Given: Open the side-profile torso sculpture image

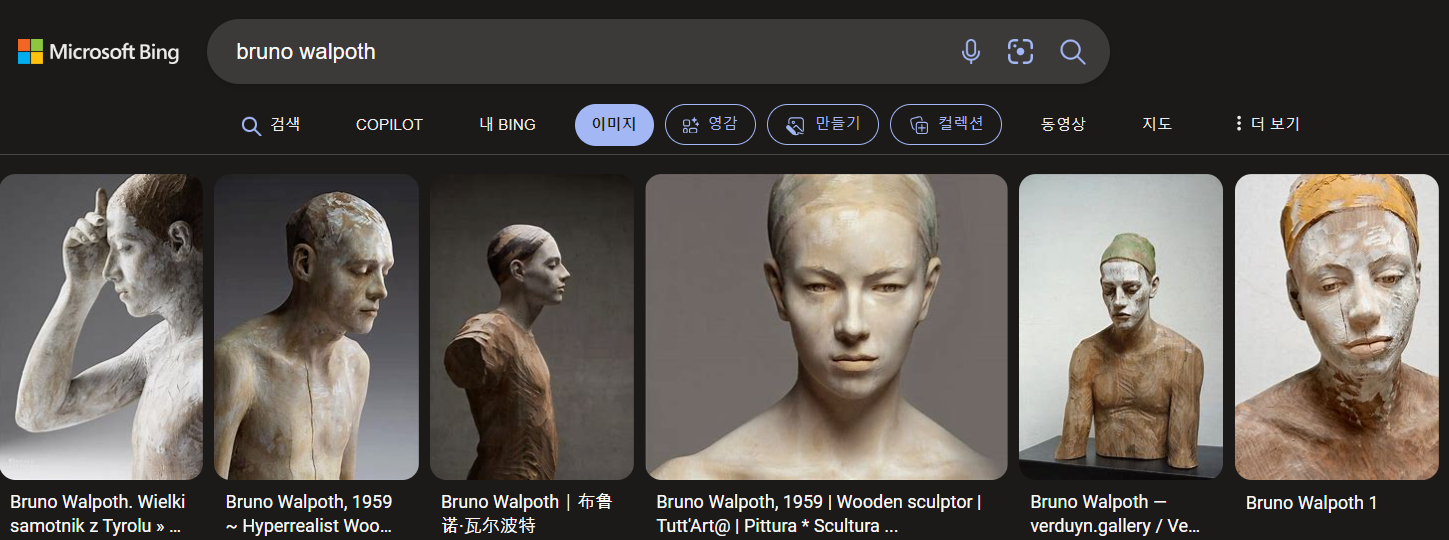Looking at the screenshot, I should click(532, 327).
